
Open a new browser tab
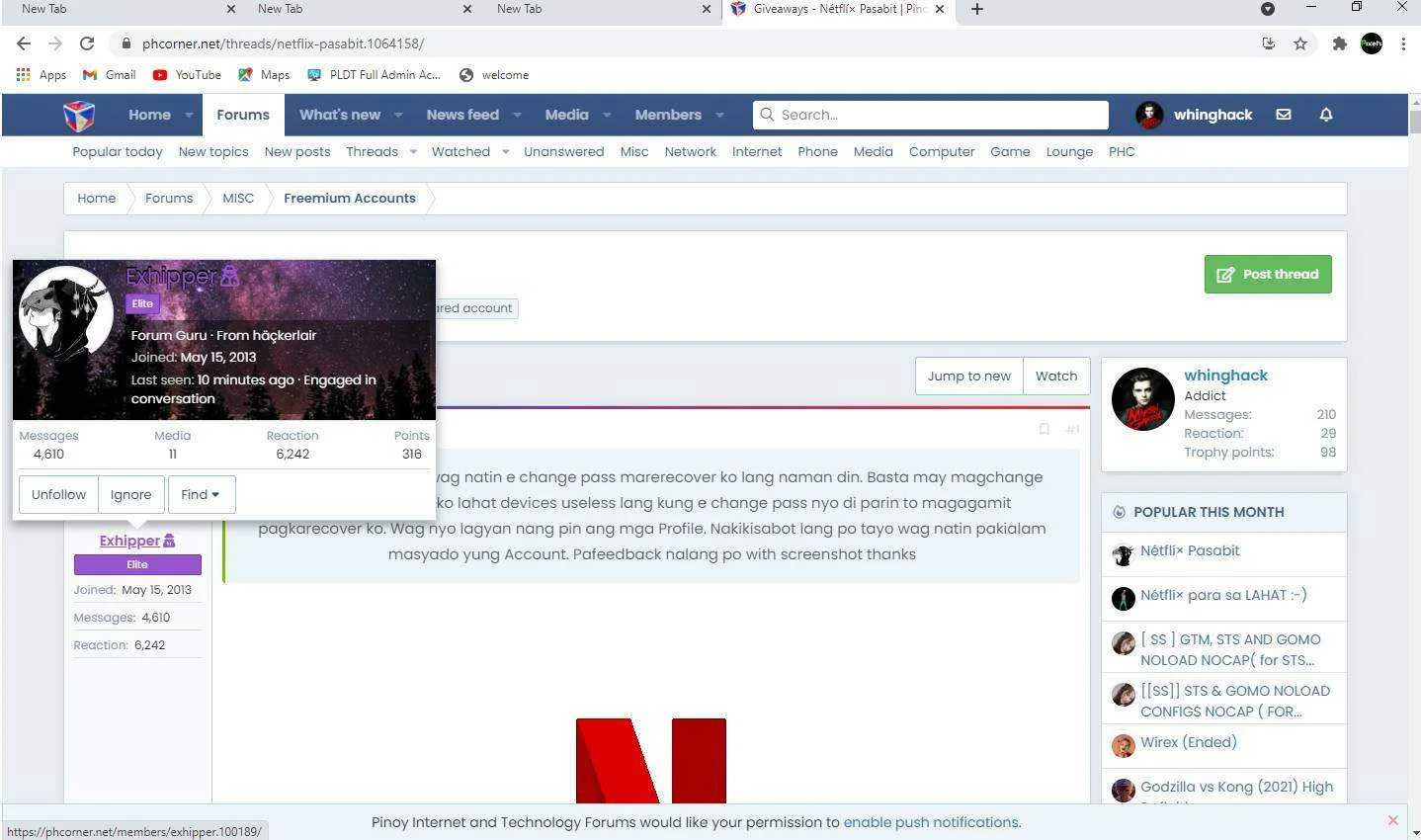(x=976, y=9)
